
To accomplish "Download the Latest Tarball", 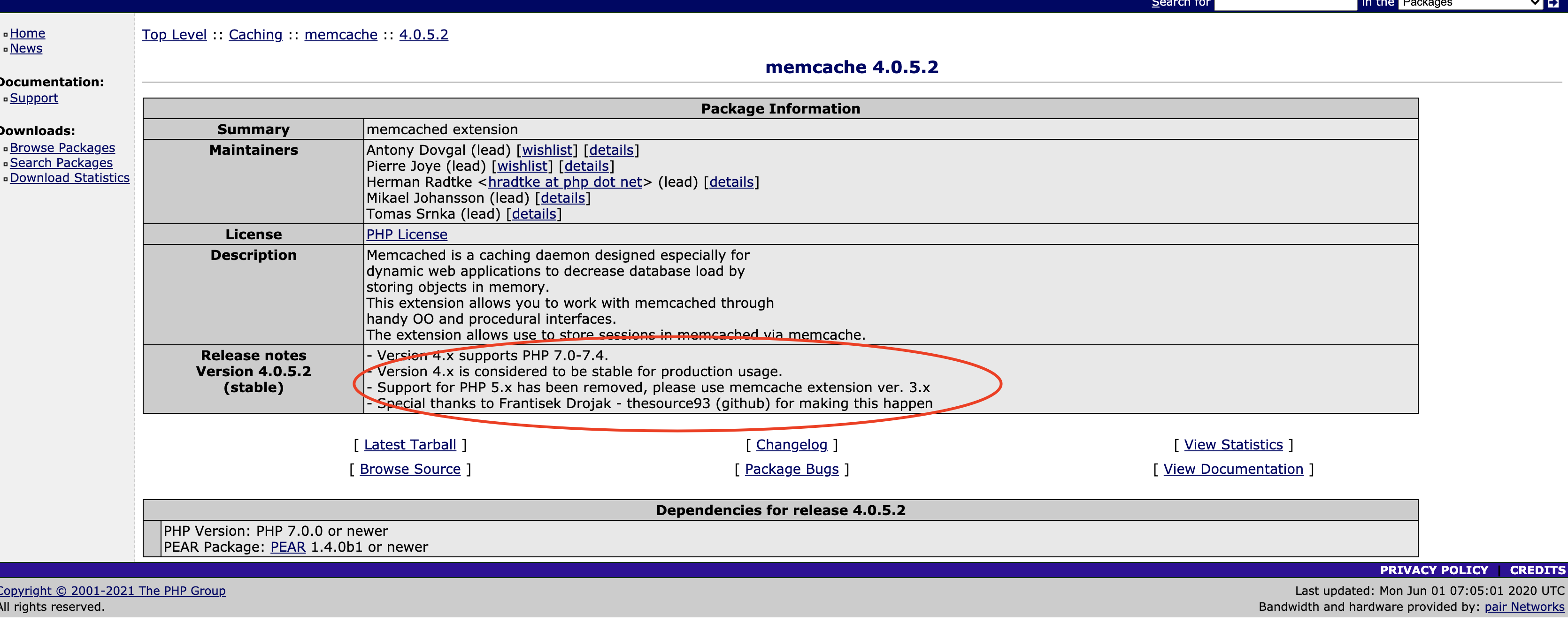I will (x=410, y=445).
